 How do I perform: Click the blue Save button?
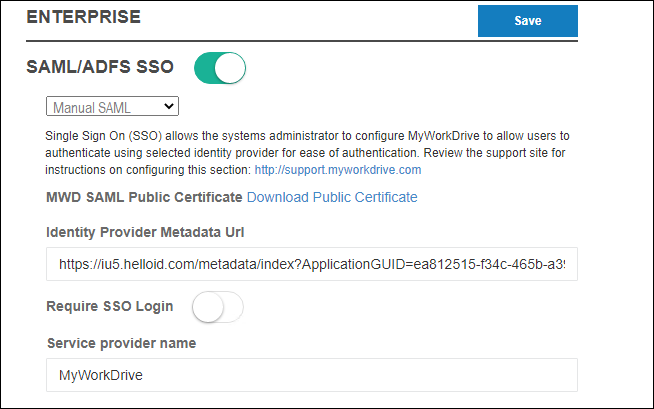click(528, 21)
